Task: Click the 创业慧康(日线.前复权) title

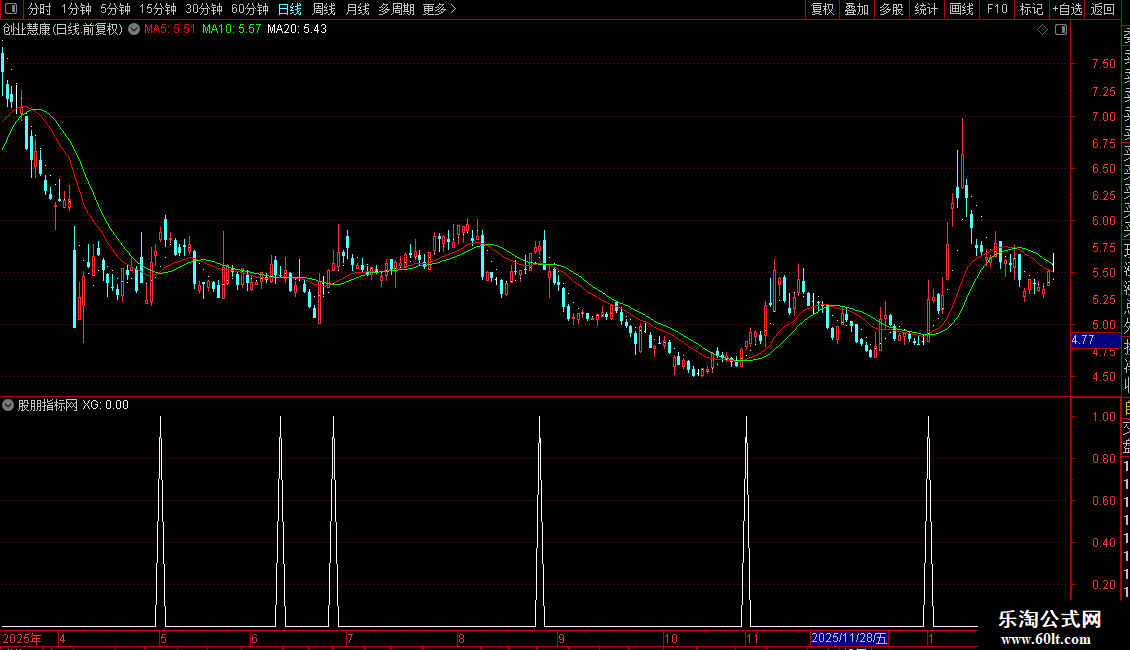Action: point(63,29)
